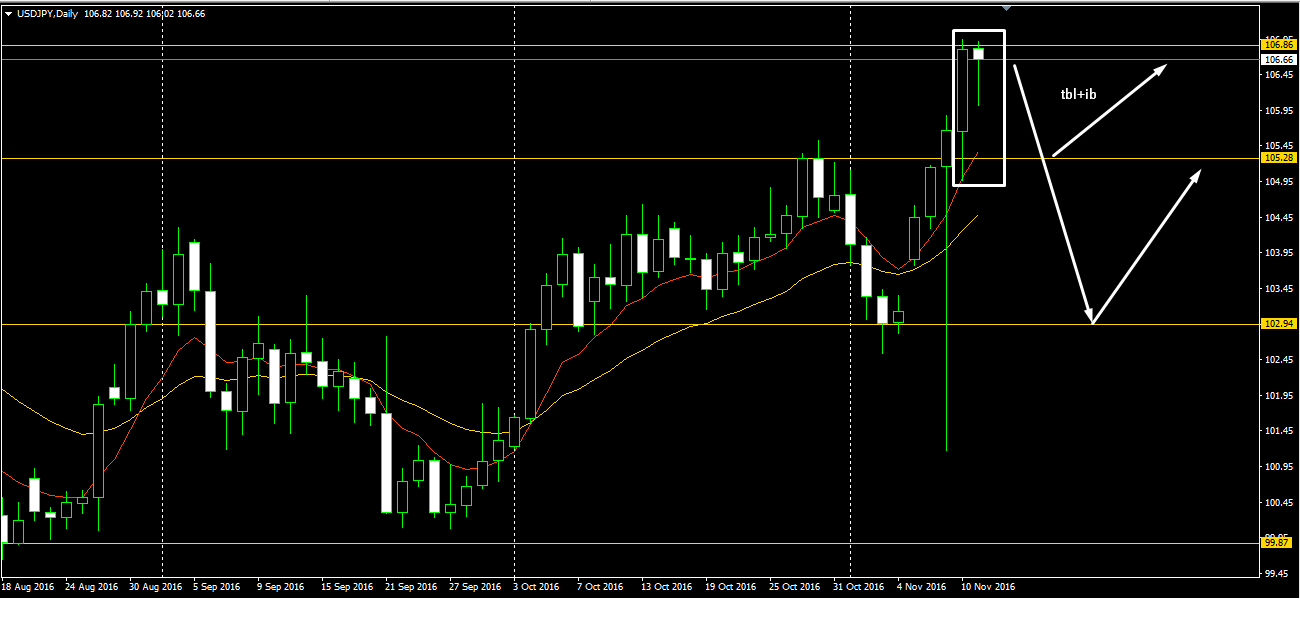Click the 30 Aug 2016 date label
The width and height of the screenshot is (1300, 630).
pos(156,587)
